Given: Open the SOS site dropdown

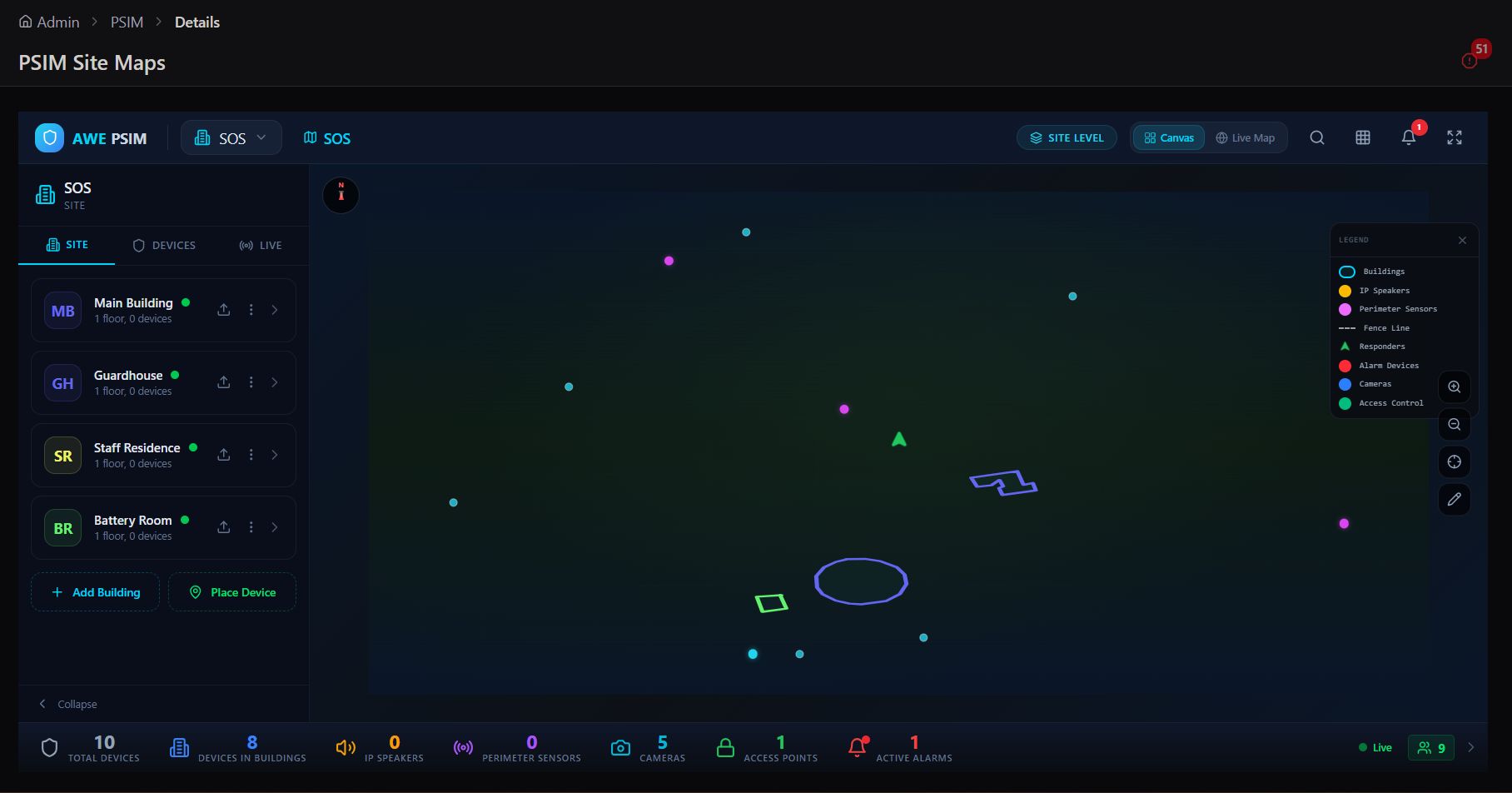Looking at the screenshot, I should 231,138.
